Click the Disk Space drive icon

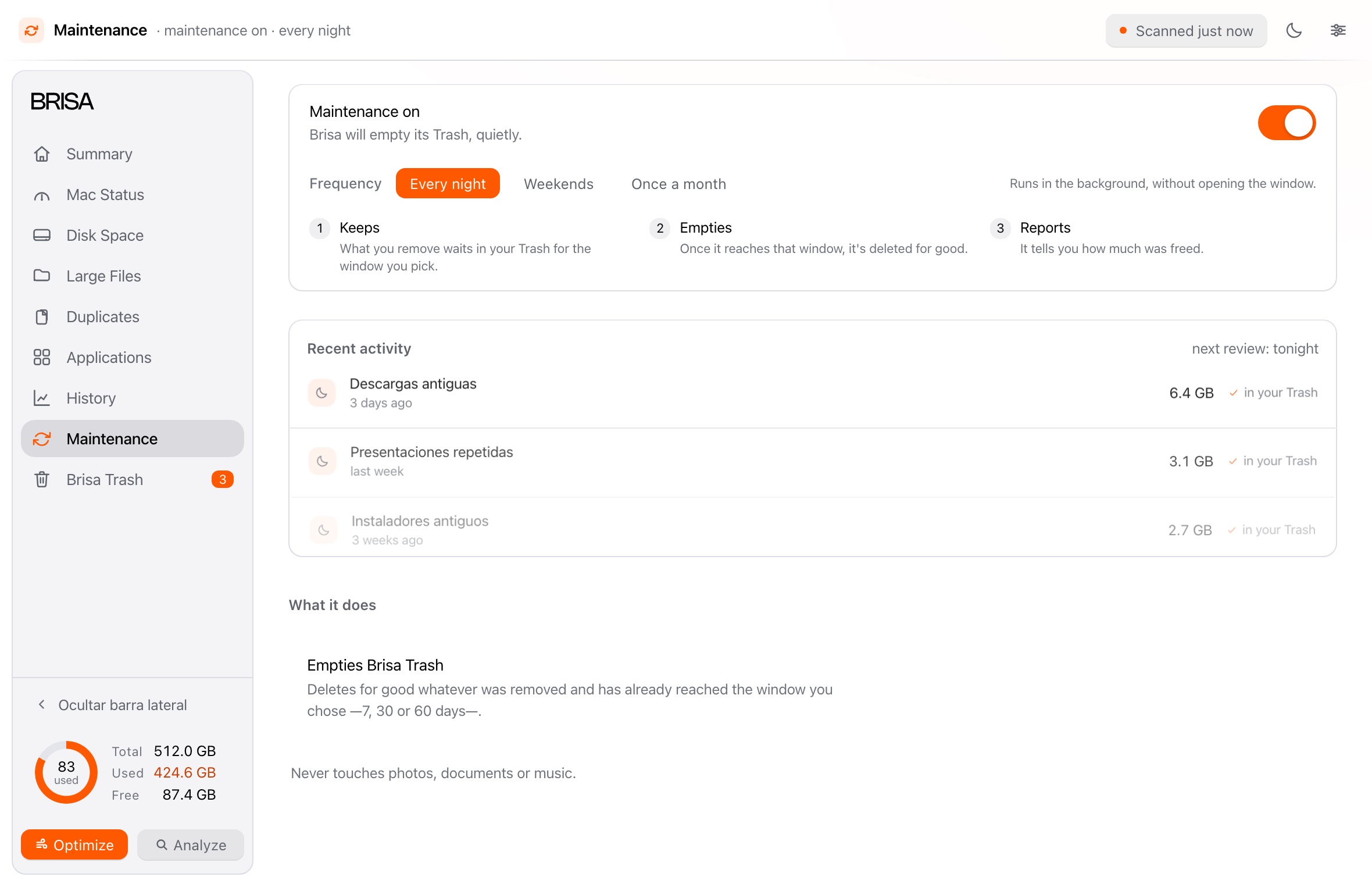coord(42,236)
